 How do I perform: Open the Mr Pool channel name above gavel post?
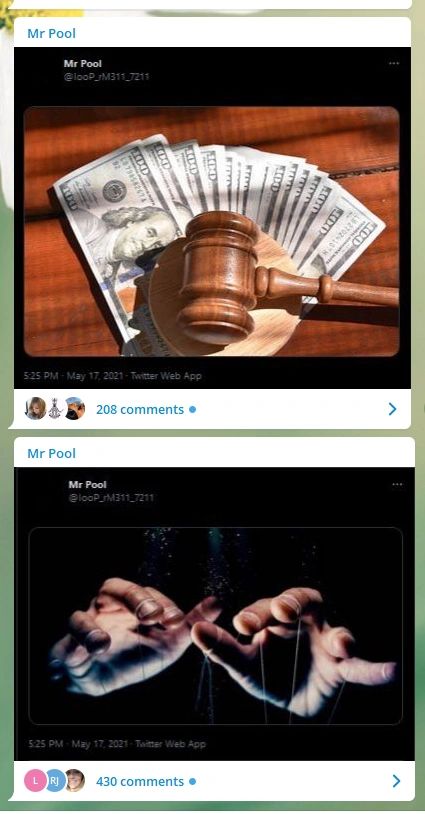coord(51,34)
